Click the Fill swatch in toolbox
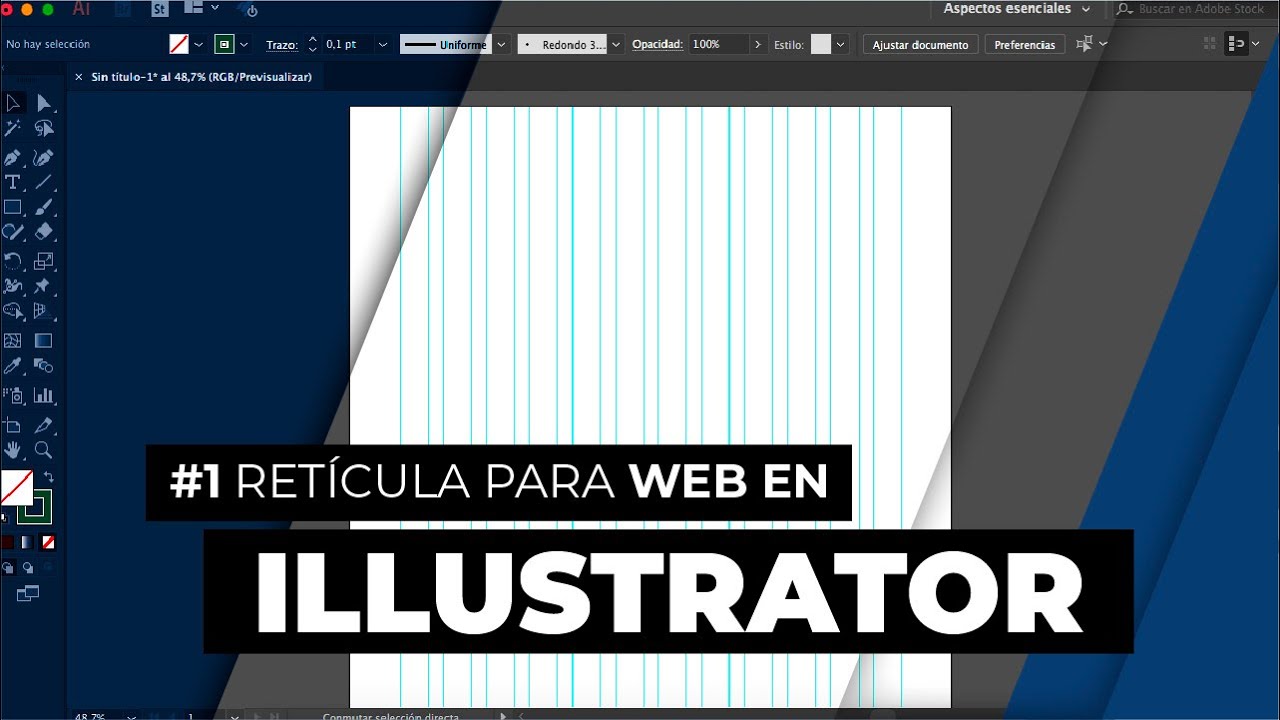Screen dimensions: 1280x720 [x=16, y=487]
